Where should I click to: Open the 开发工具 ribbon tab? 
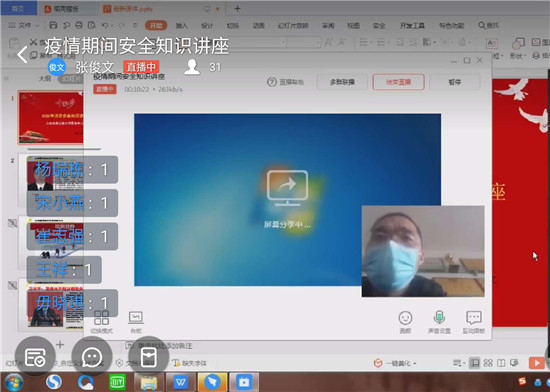(x=412, y=26)
